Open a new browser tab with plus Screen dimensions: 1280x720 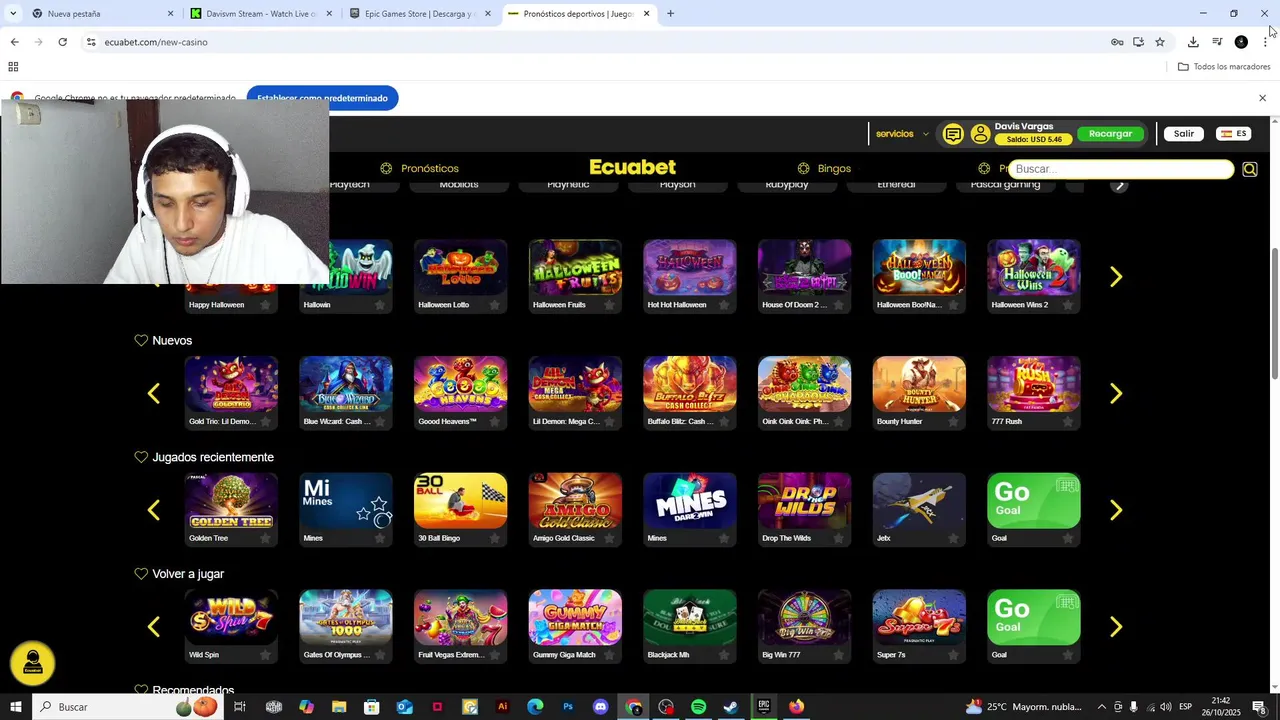click(x=670, y=14)
